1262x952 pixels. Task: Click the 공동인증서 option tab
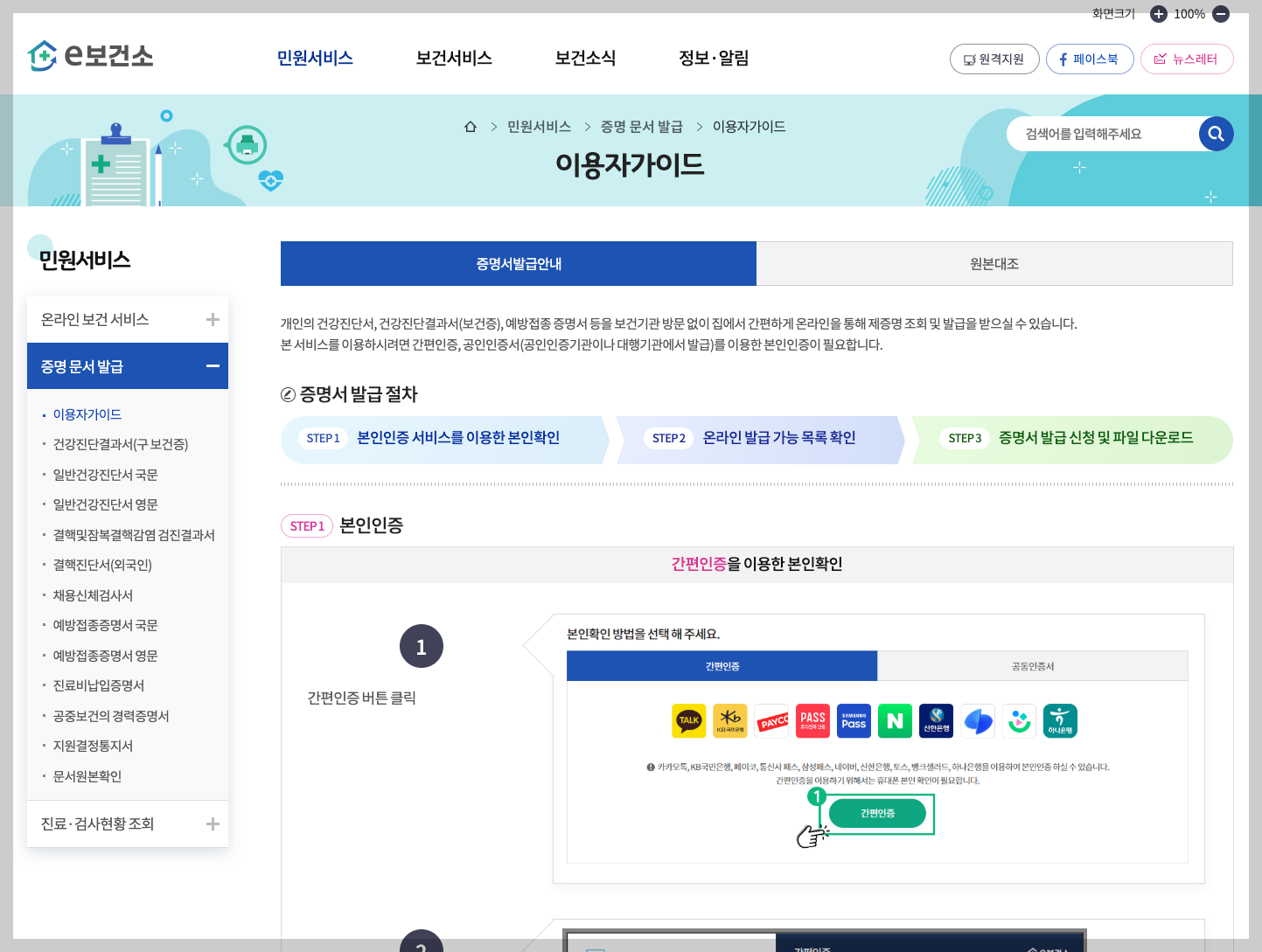(x=1032, y=665)
